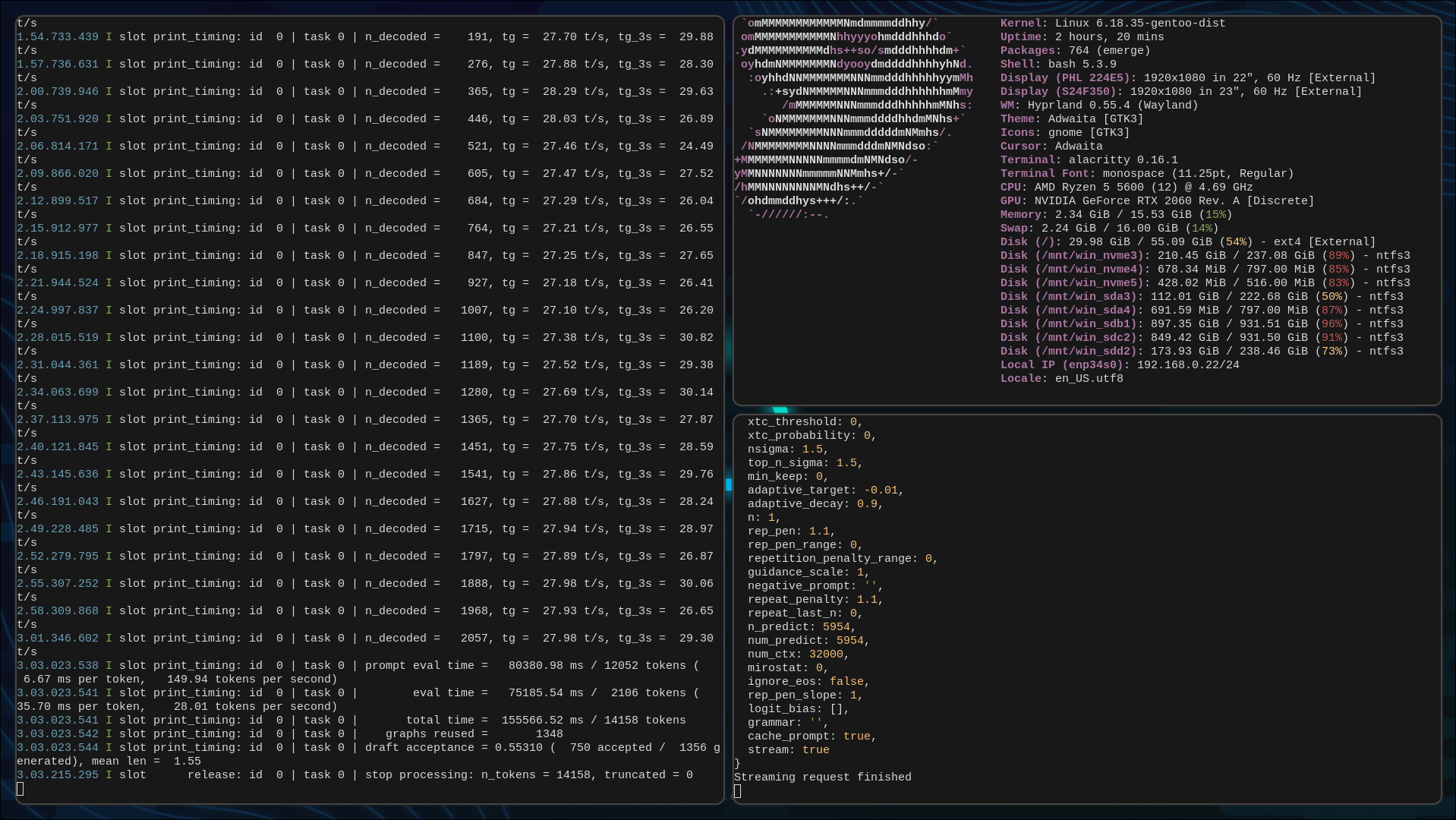This screenshot has height=820, width=1456.
Task: Click the cursor block in left terminal
Action: (x=20, y=789)
